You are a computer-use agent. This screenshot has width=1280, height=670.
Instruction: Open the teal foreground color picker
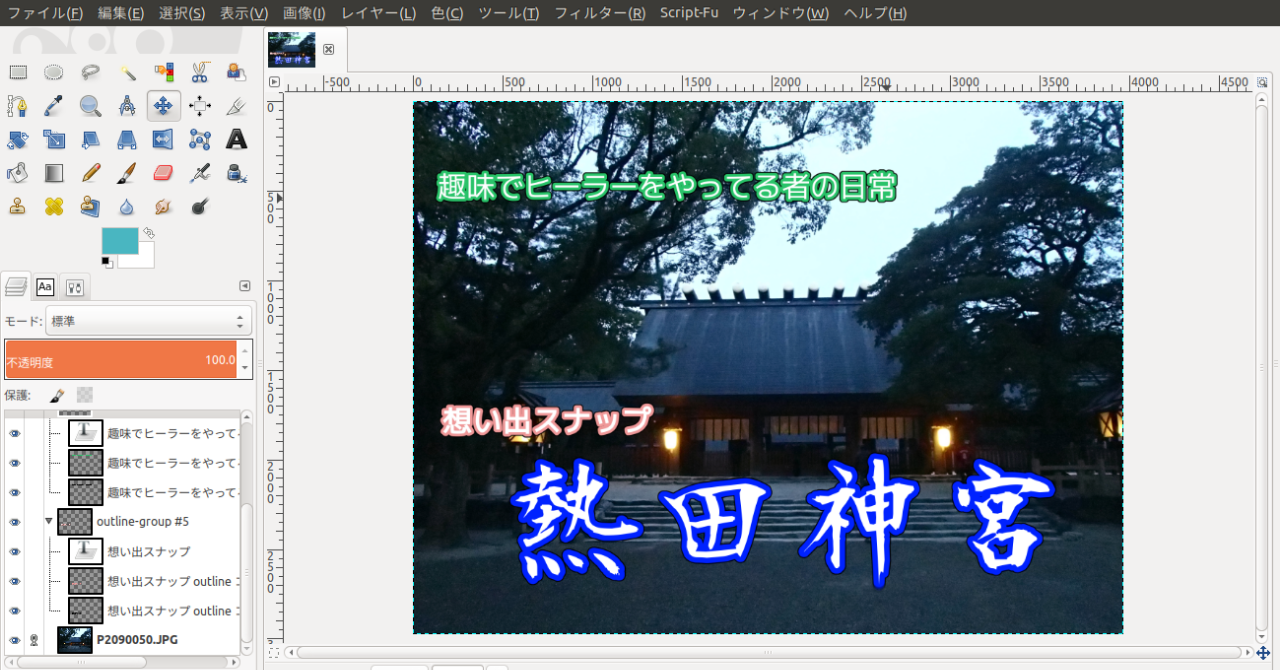point(120,241)
